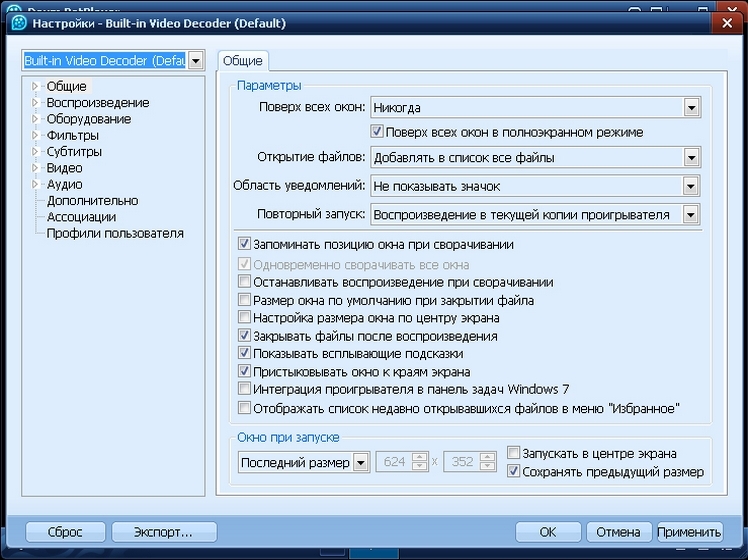Image resolution: width=748 pixels, height=560 pixels.
Task: Click the PotPlayer icon in title bar
Action: (17, 22)
